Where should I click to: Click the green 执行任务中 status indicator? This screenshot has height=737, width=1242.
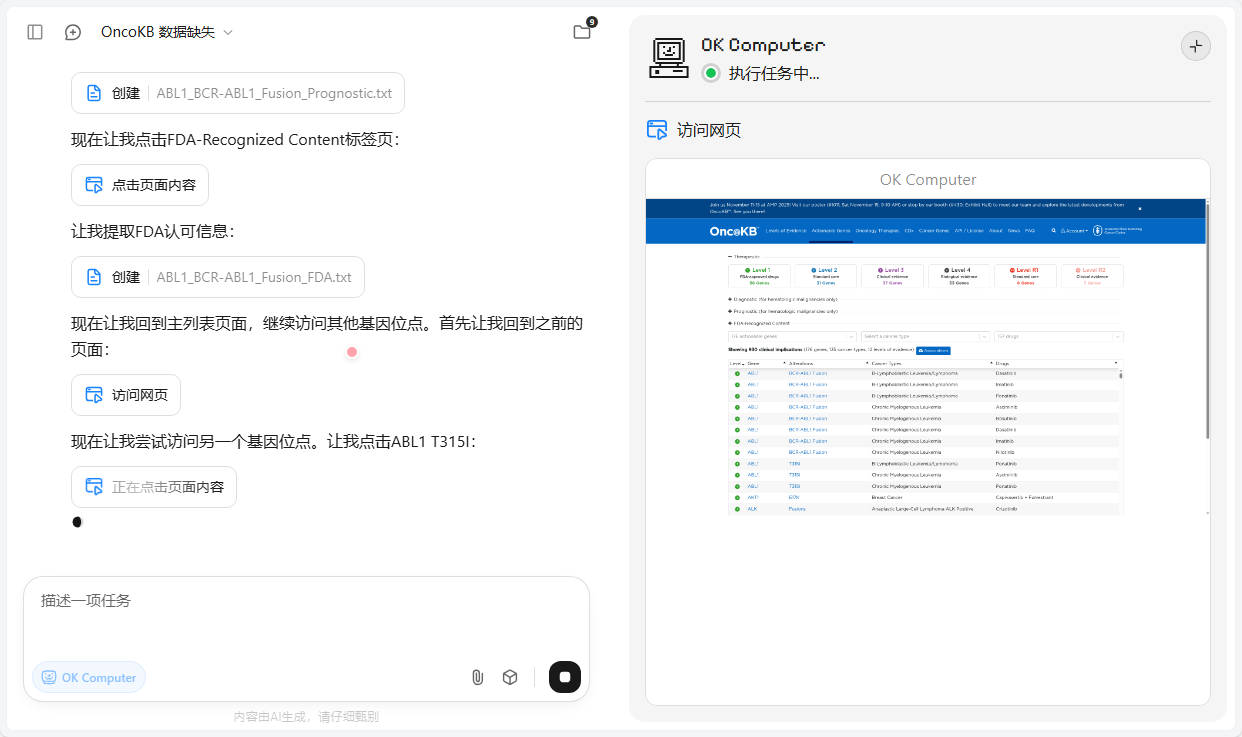pyautogui.click(x=711, y=73)
